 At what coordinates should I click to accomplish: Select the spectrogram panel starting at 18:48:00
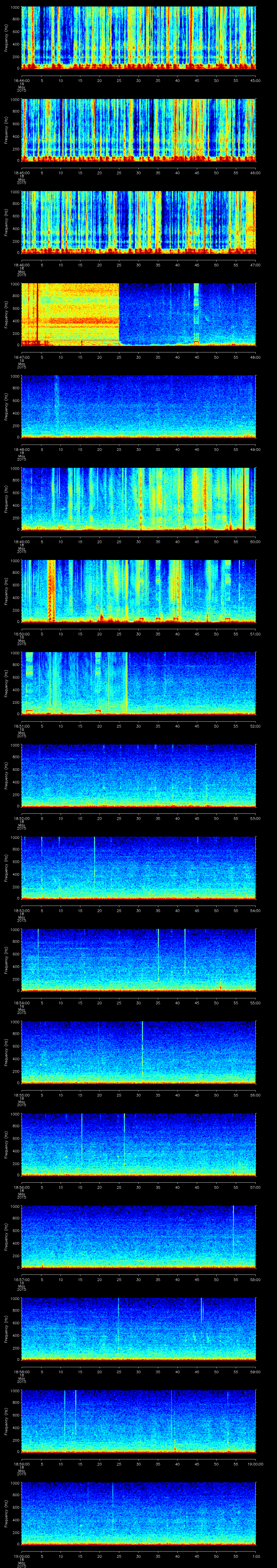(x=139, y=407)
